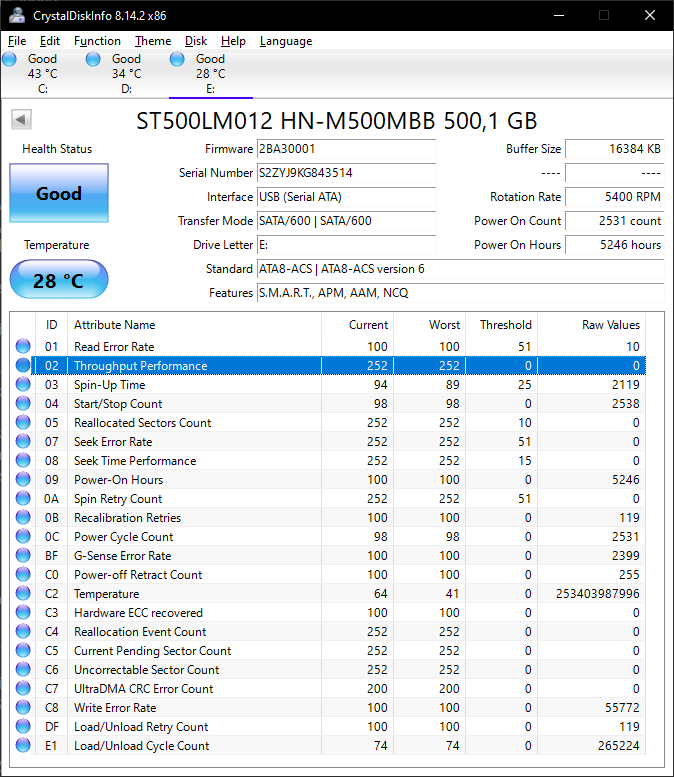The height and width of the screenshot is (777, 674).
Task: Click status orb of Current Pending Sector Count row
Action: coord(23,650)
